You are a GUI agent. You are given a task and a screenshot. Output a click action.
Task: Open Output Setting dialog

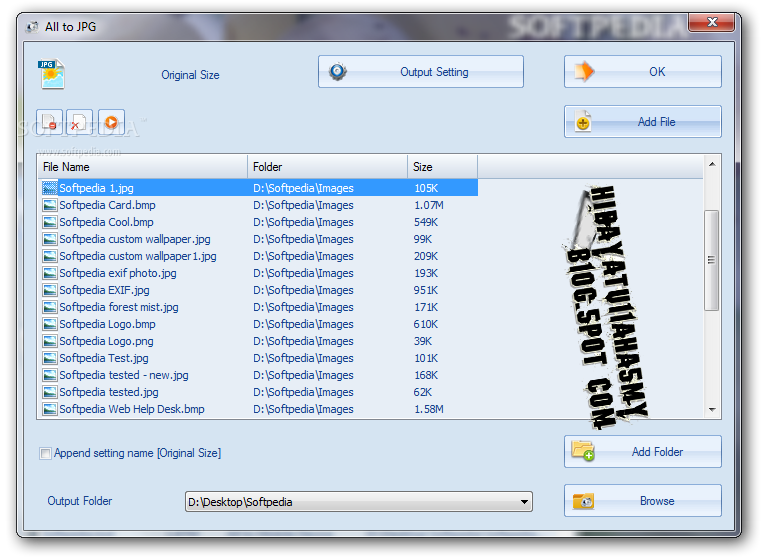[421, 72]
